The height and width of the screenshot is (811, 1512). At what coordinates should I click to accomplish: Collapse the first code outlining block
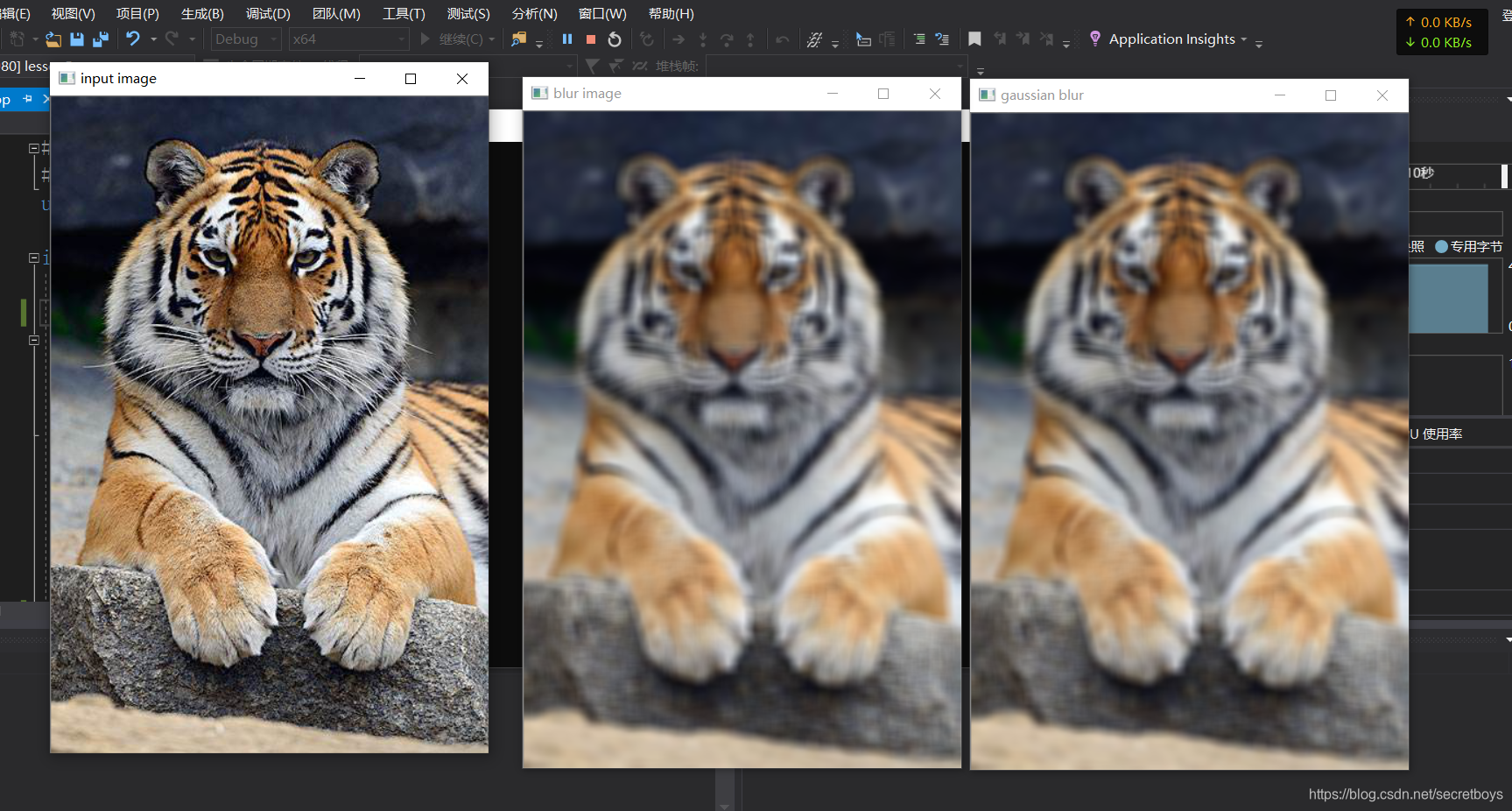[34, 148]
